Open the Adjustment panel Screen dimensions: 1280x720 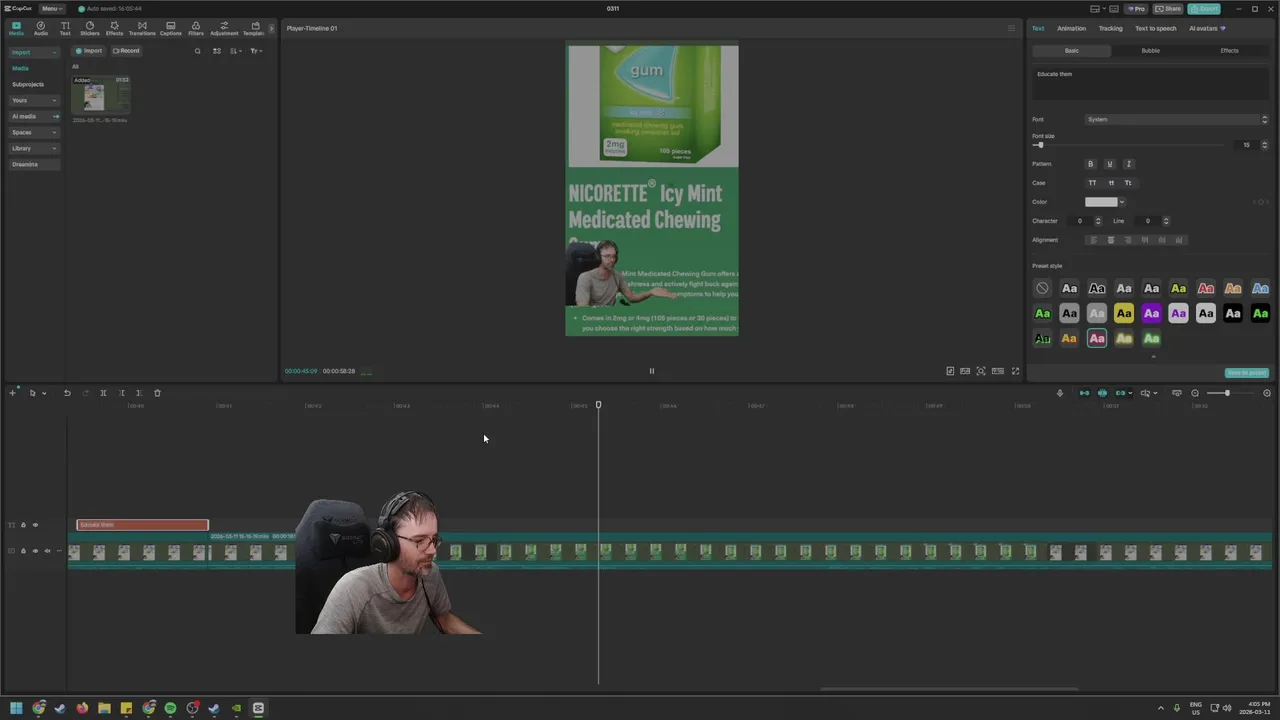[224, 28]
